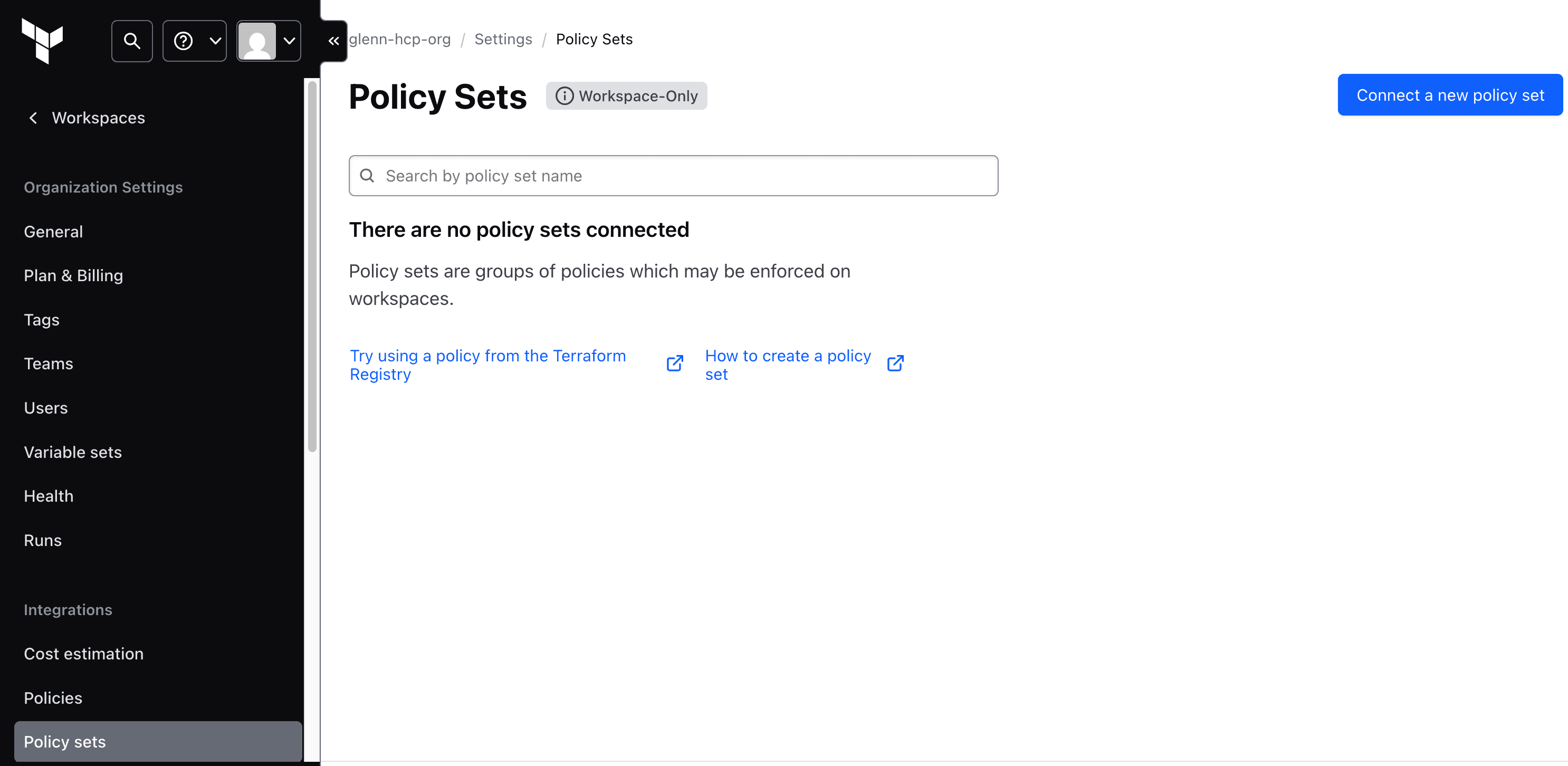Image resolution: width=1568 pixels, height=766 pixels.
Task: Collapse sidebar with double chevron icon
Action: coord(333,41)
